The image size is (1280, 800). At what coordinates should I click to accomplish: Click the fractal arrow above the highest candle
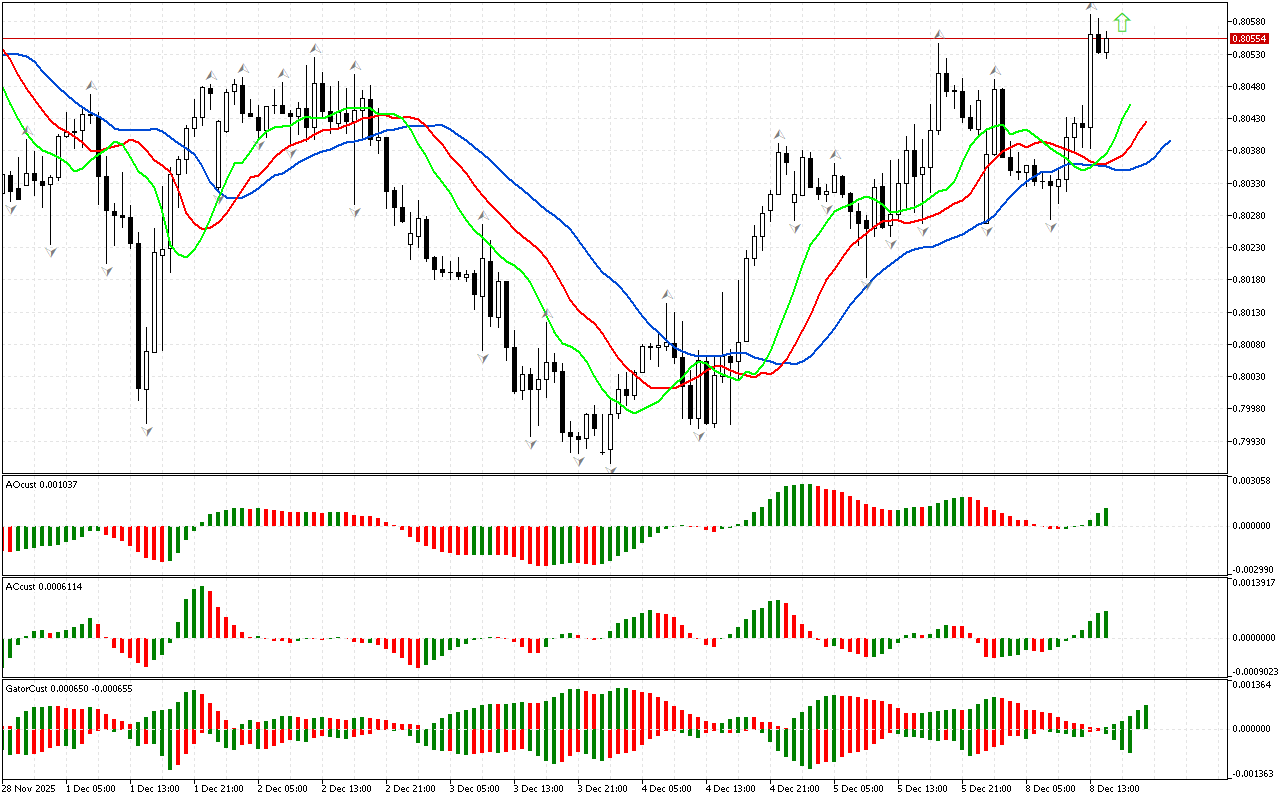[1091, 7]
